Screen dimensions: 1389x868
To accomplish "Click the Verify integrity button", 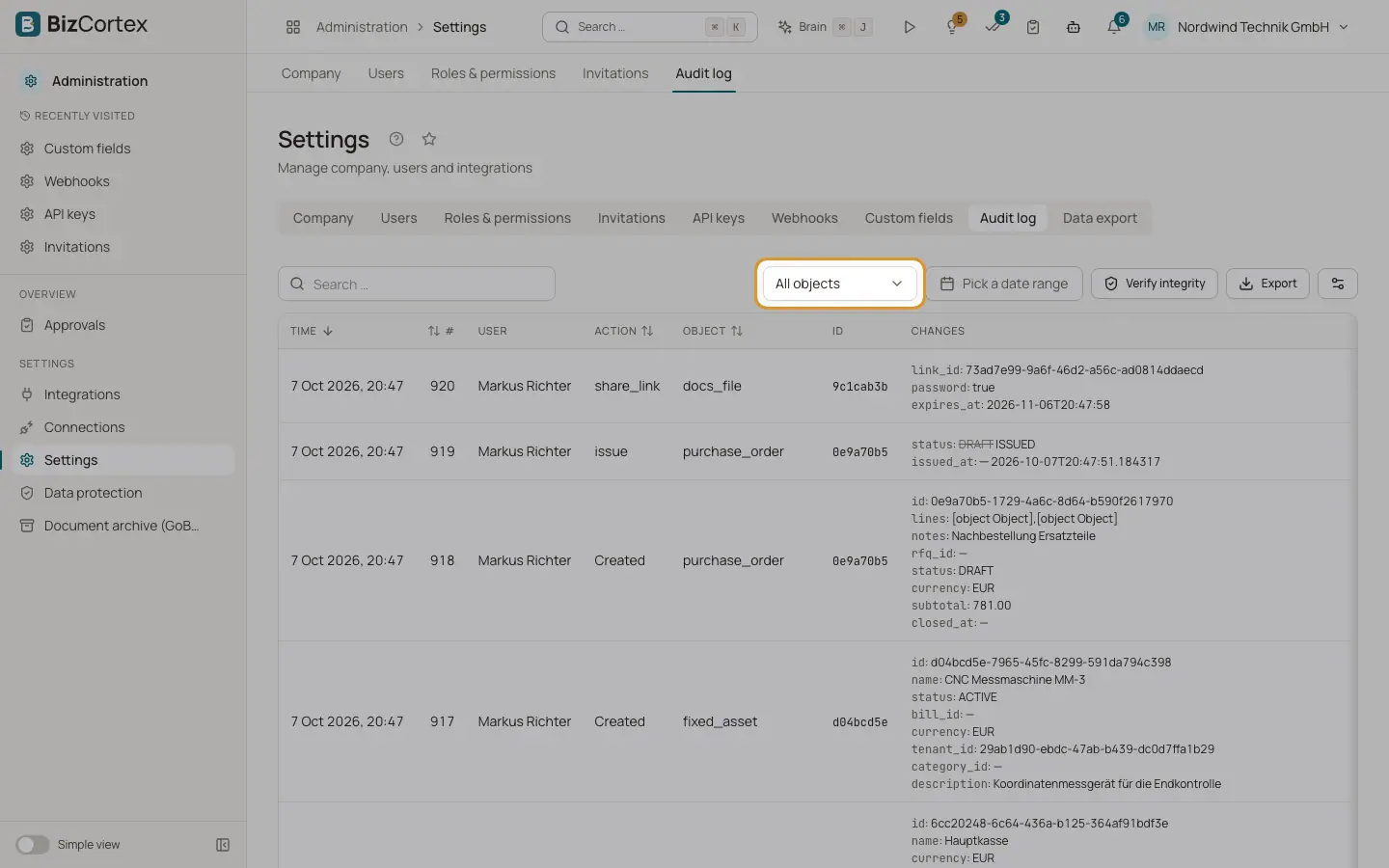I will tap(1155, 284).
